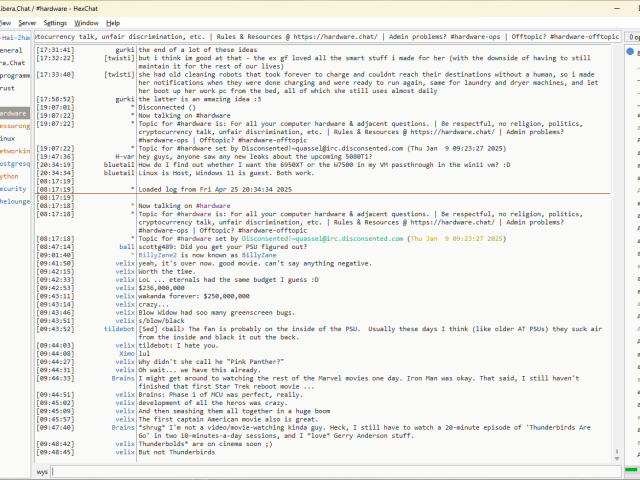
Task: Click the ops count button above the user list
Action: pos(633,36)
